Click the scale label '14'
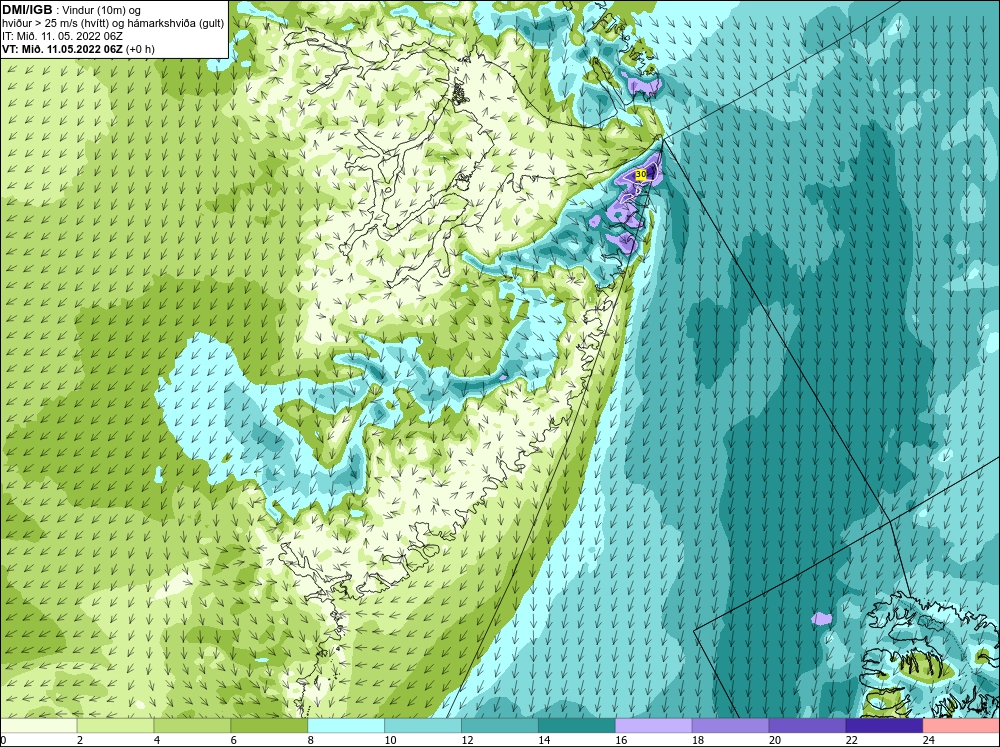This screenshot has height=747, width=1000. [544, 740]
